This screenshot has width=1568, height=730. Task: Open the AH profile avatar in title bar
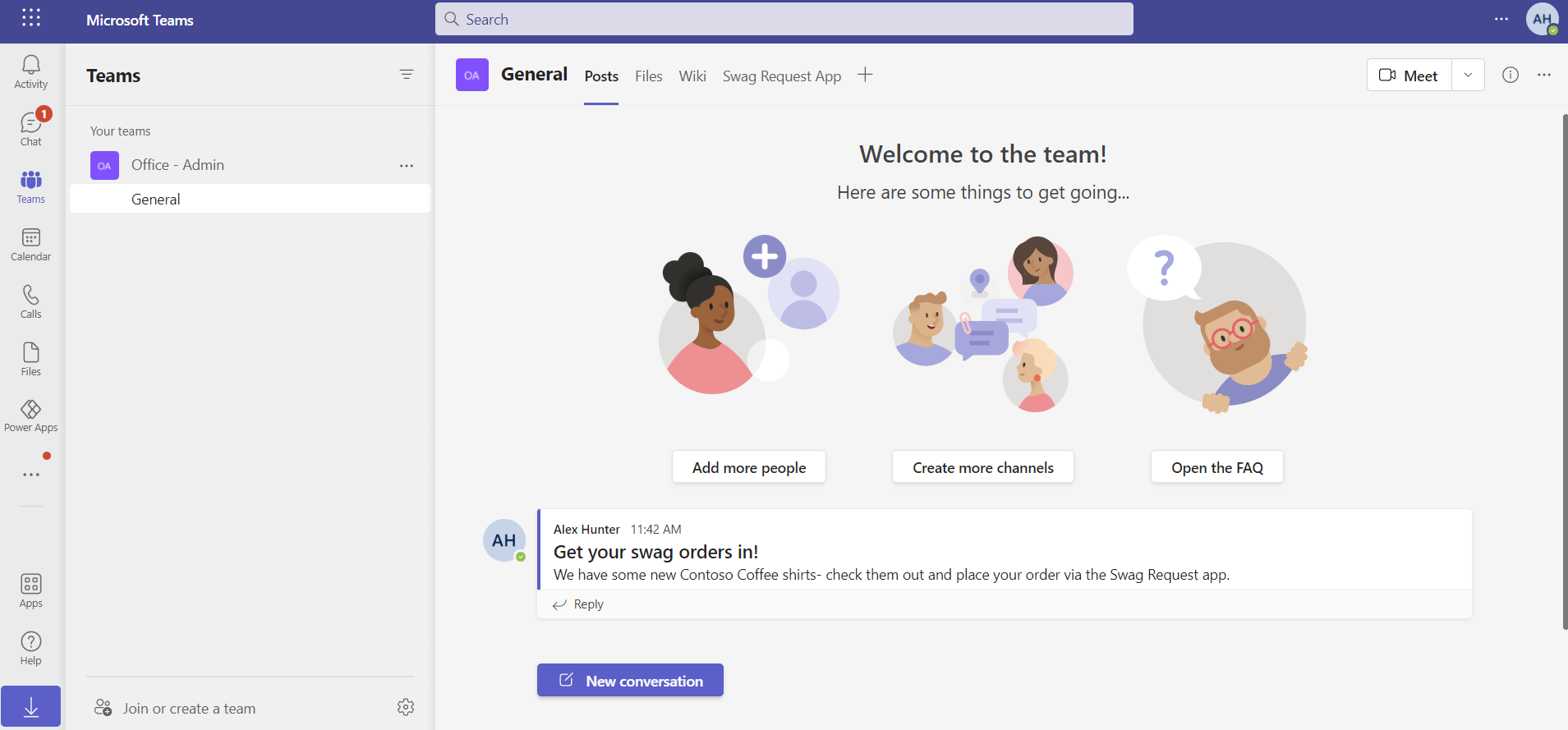point(1542,19)
